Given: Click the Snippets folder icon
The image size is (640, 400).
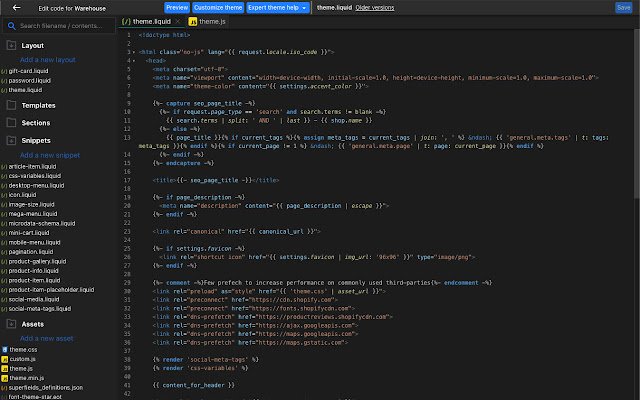Looking at the screenshot, I should pyautogui.click(x=11, y=140).
